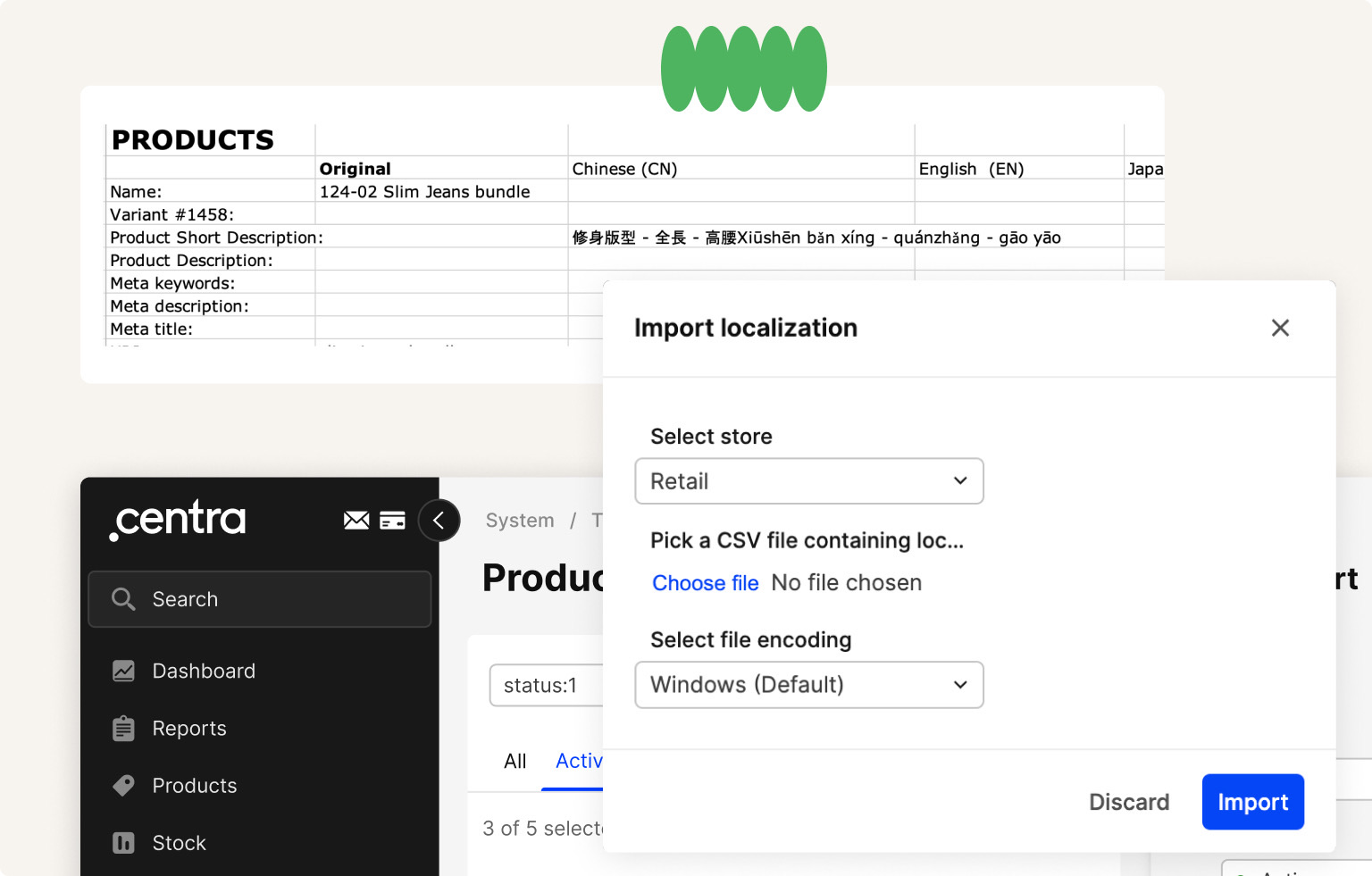The height and width of the screenshot is (876, 1372).
Task: Click the Products tag icon
Action: (123, 786)
